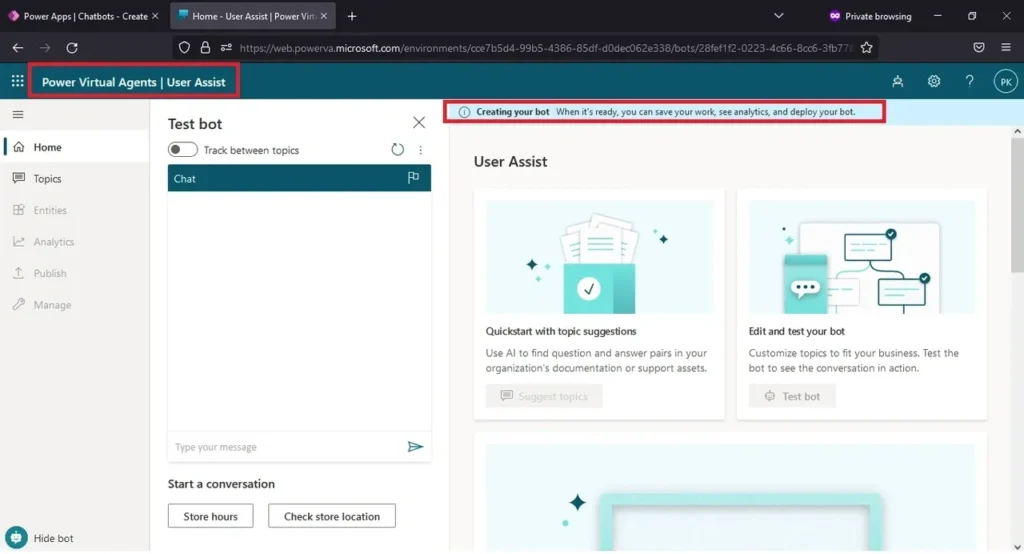Go forward with the browser forward arrow
1024x554 pixels.
pos(44,48)
